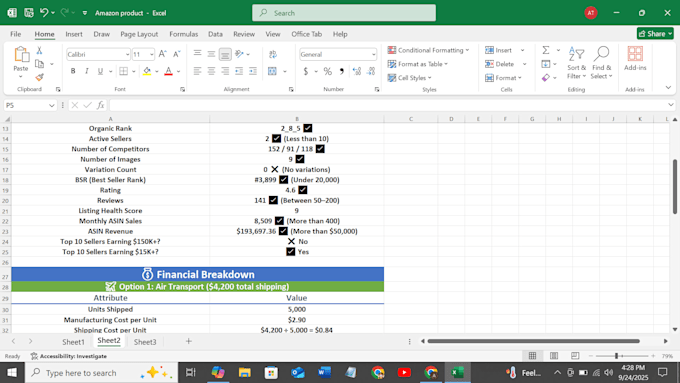The width and height of the screenshot is (680, 383).
Task: Click the Decrease Decimal icon
Action: [371, 71]
